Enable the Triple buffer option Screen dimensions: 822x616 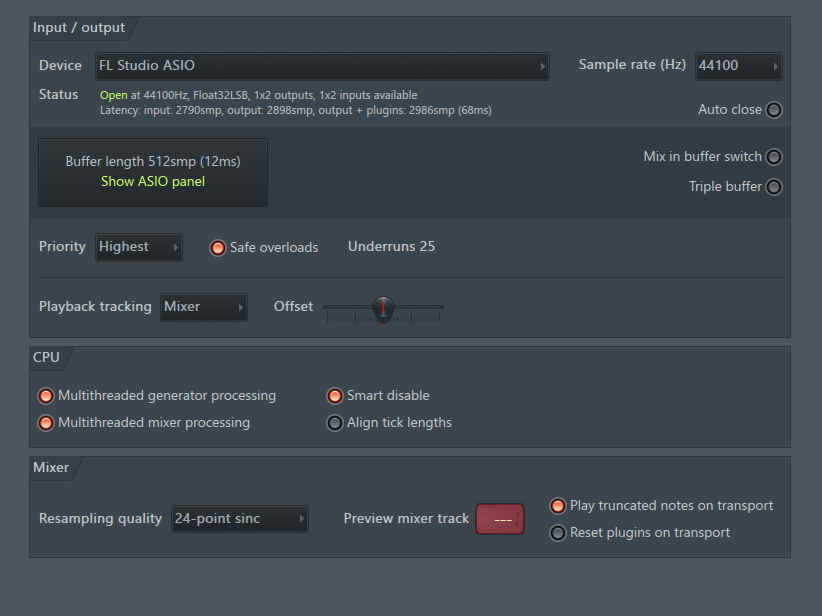click(x=774, y=187)
